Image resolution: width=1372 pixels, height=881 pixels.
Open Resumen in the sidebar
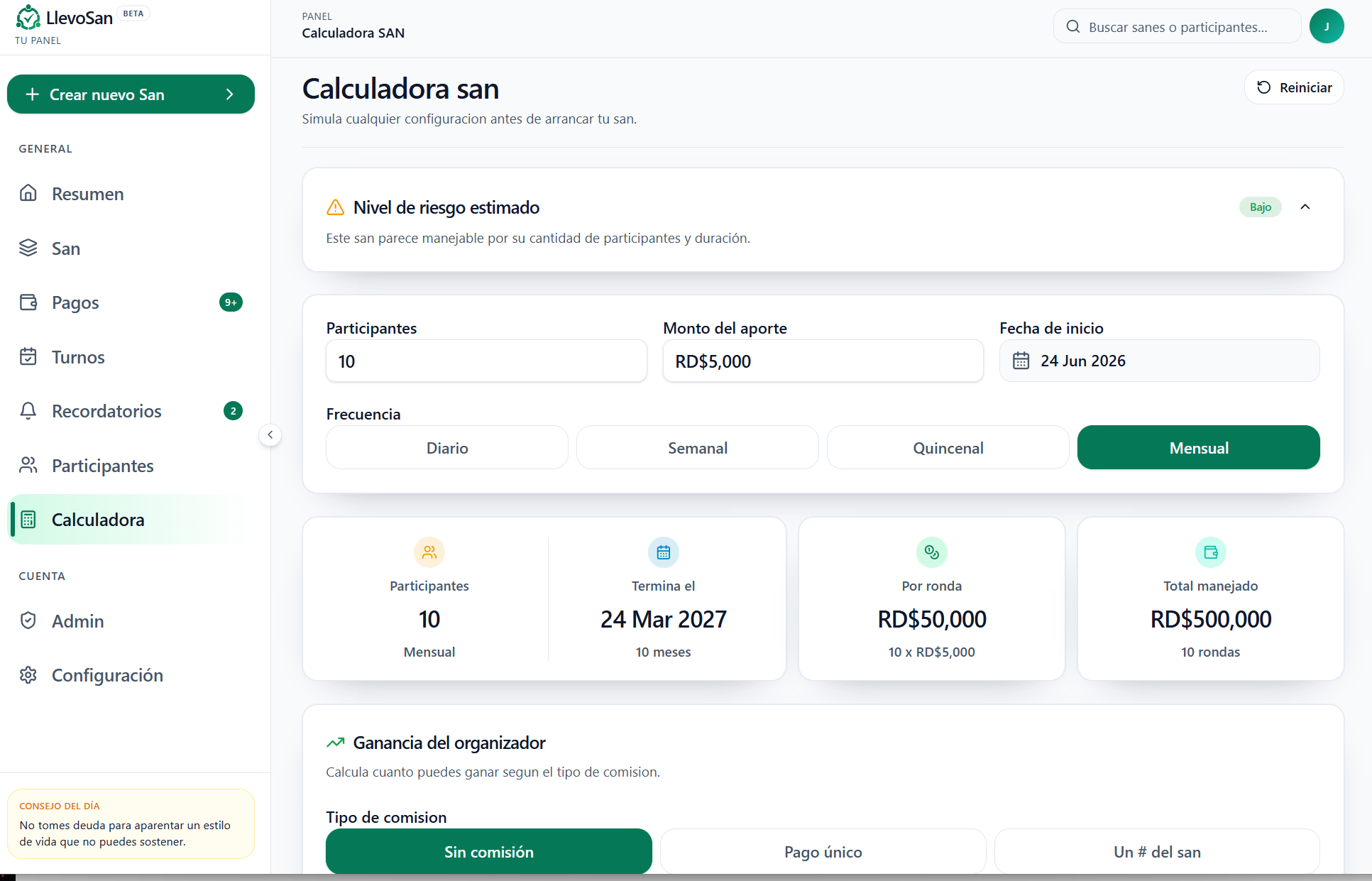131,194
